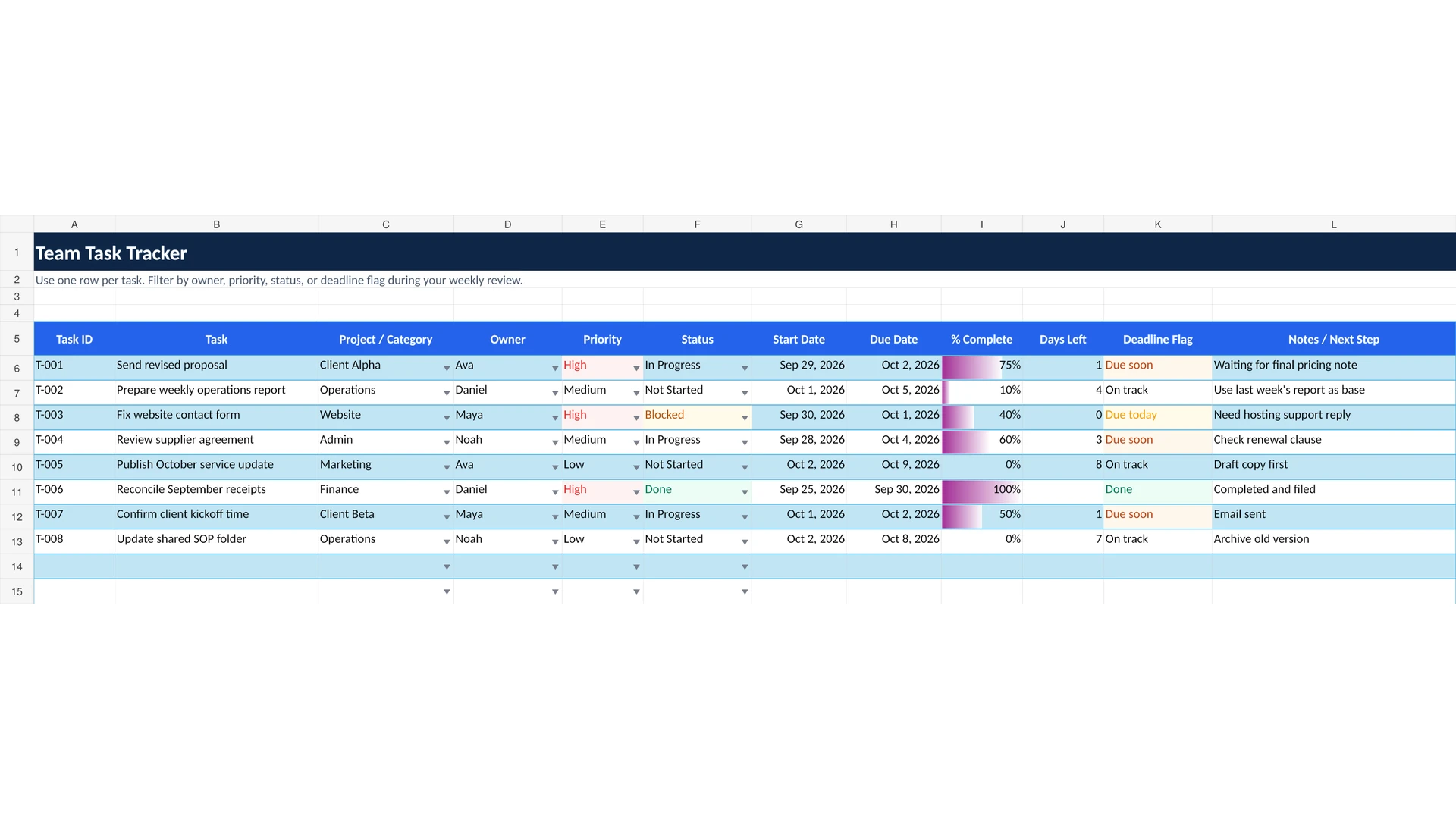Select Update shared SOP folder task
This screenshot has height=819, width=1456.
tap(216, 541)
